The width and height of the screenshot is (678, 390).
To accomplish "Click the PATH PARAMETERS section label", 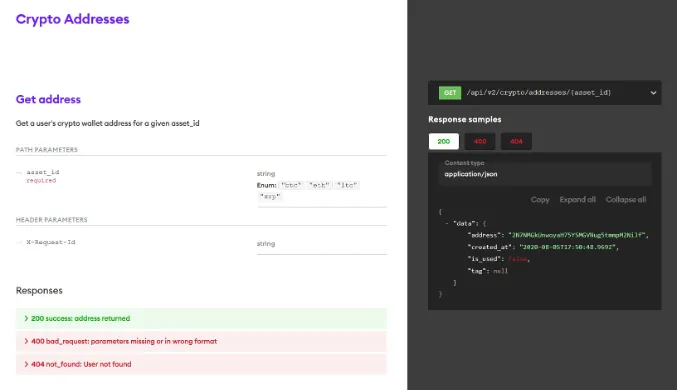I will pyautogui.click(x=47, y=150).
